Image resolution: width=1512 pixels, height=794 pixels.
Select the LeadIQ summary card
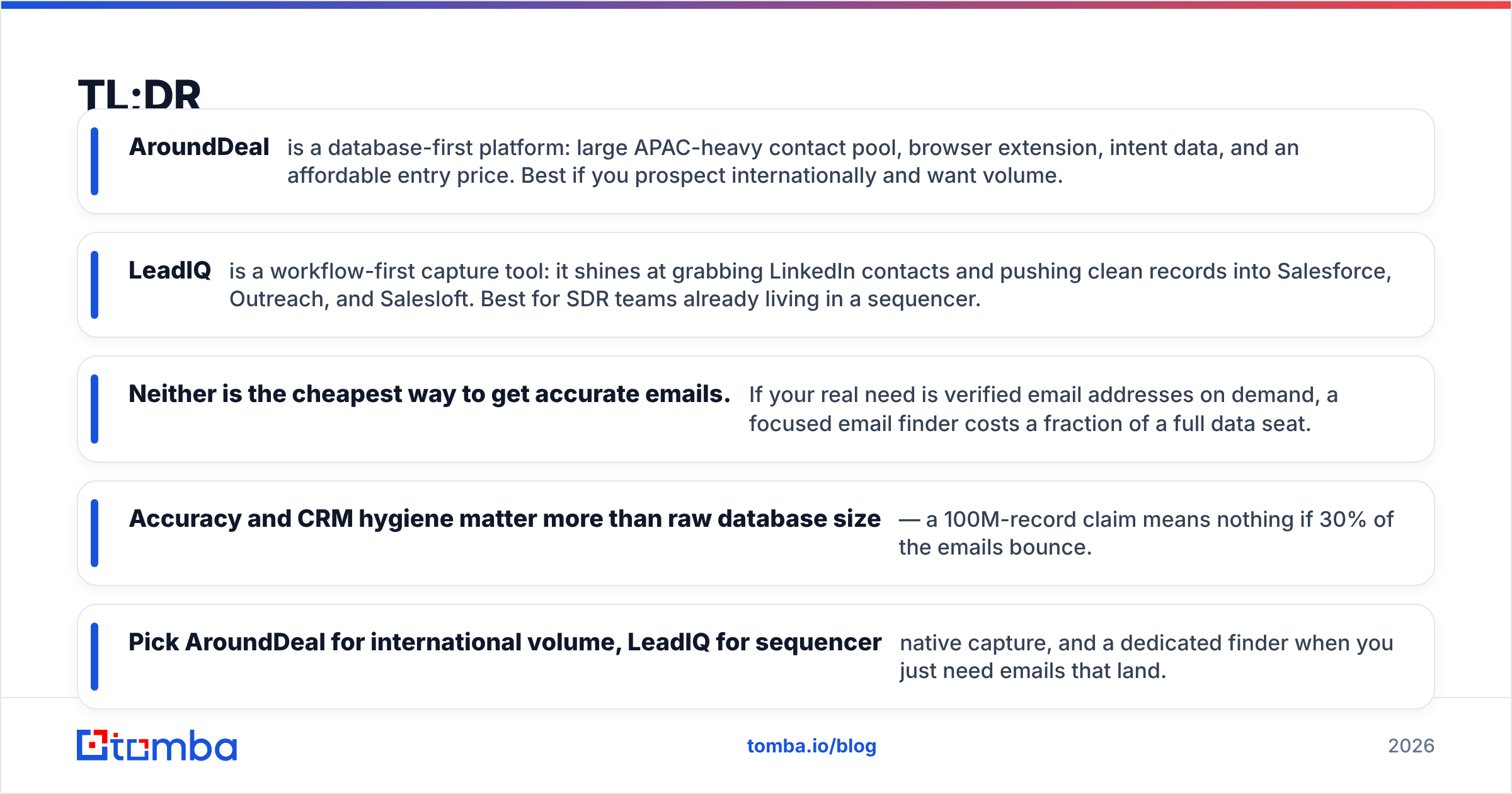[x=756, y=285]
